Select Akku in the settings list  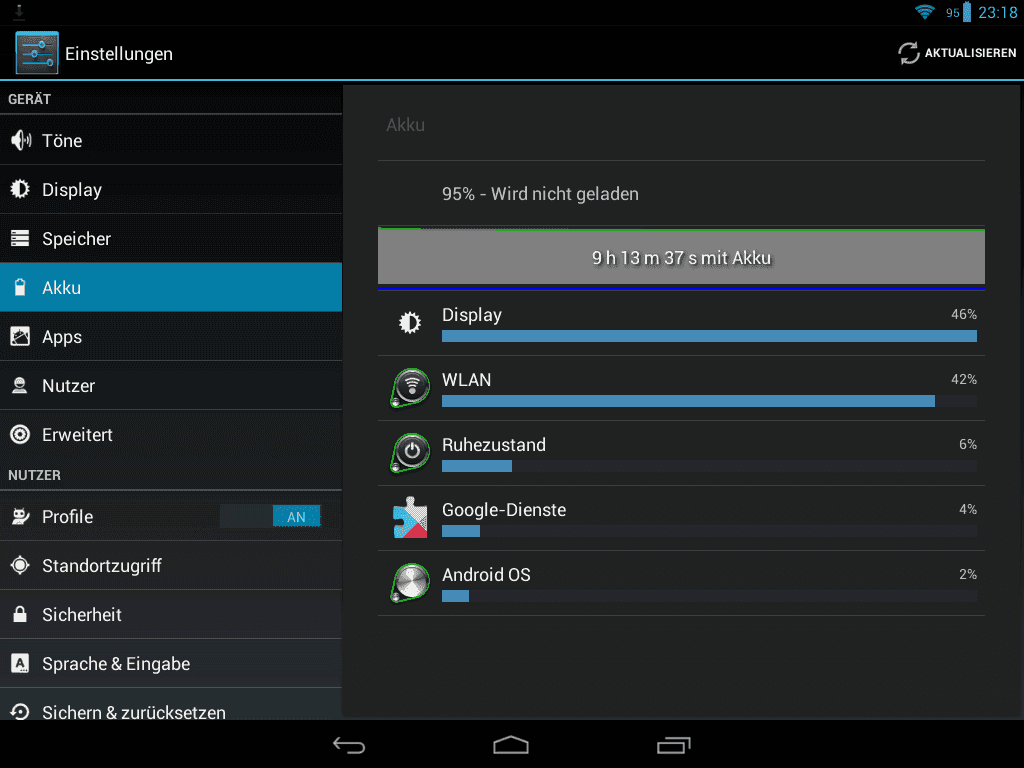171,287
